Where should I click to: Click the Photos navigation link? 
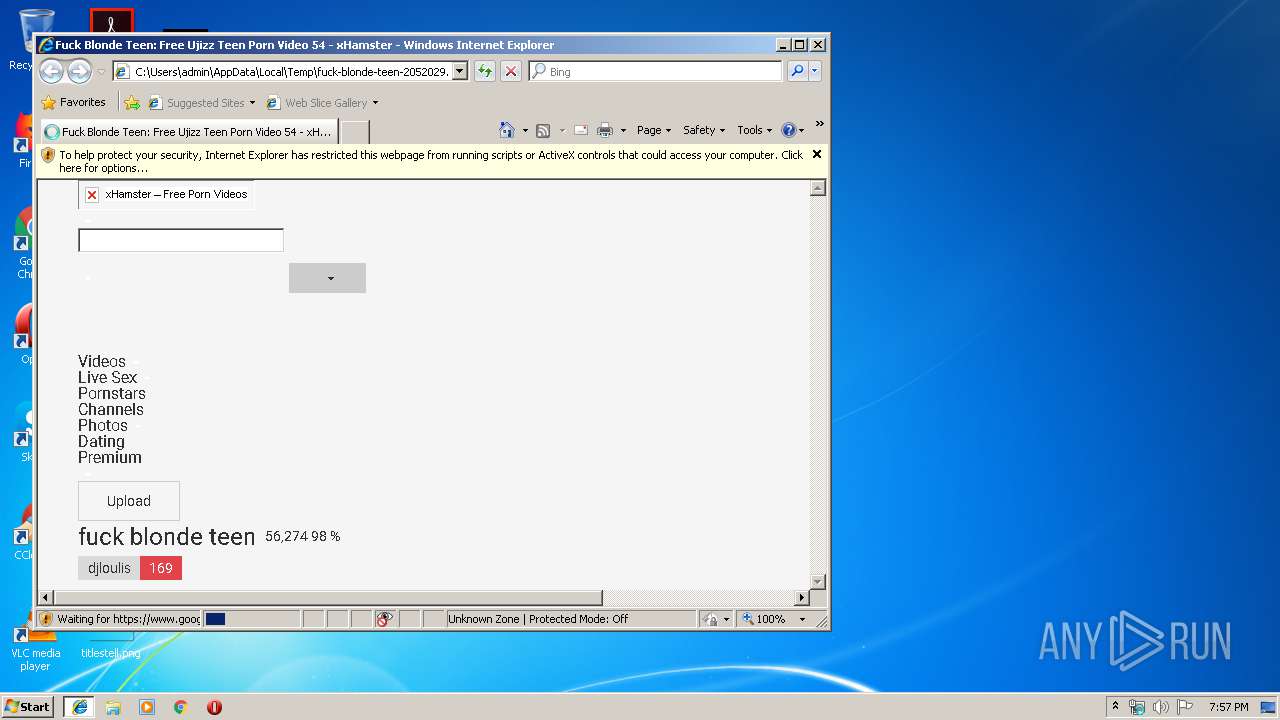pos(103,425)
